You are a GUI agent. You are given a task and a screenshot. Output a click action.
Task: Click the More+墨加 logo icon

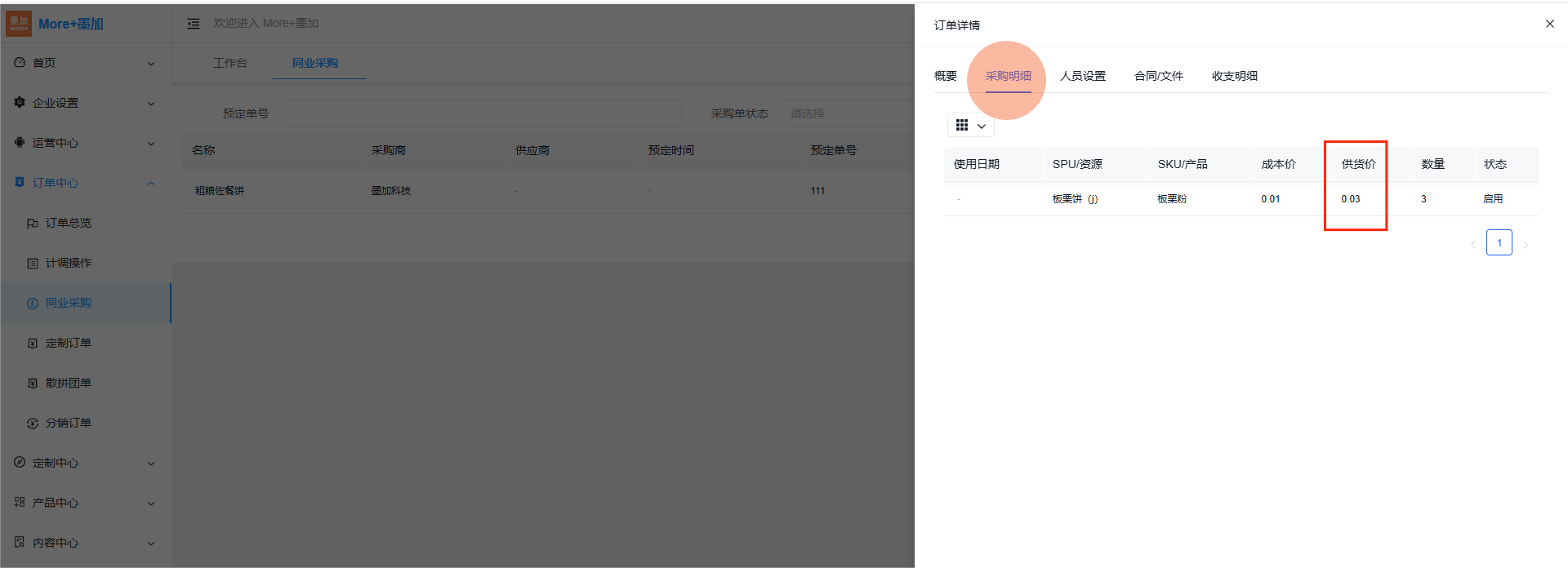tap(19, 24)
